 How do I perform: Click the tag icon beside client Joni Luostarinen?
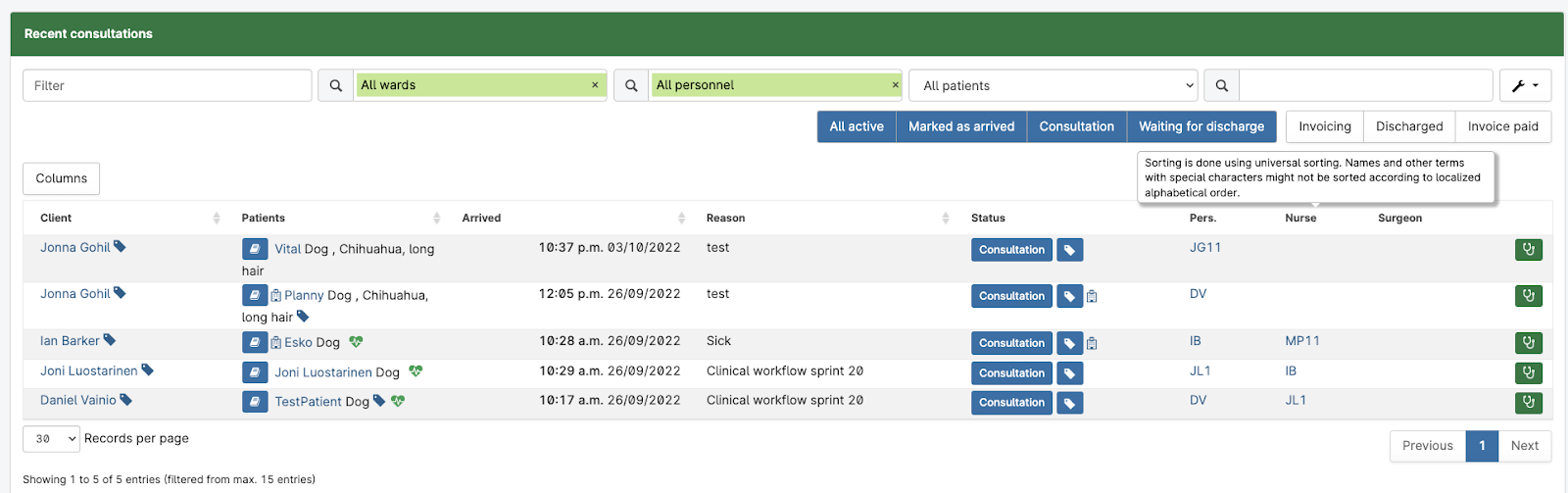click(x=148, y=370)
